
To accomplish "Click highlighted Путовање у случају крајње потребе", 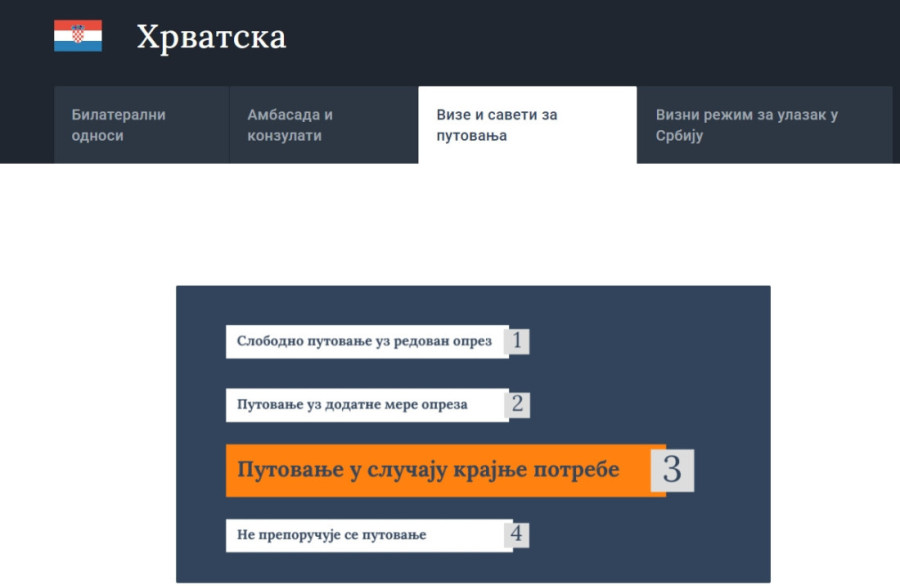I will point(428,470).
